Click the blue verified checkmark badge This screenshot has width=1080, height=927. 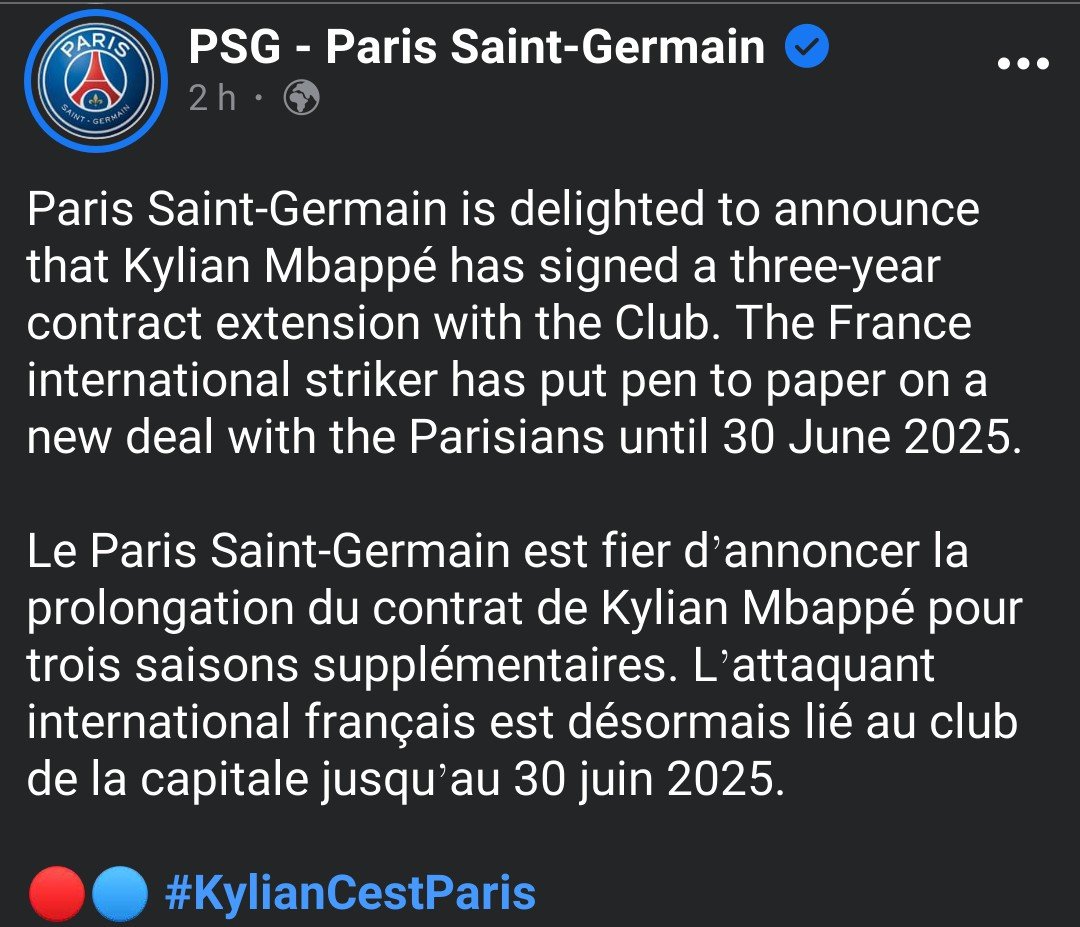coord(805,47)
